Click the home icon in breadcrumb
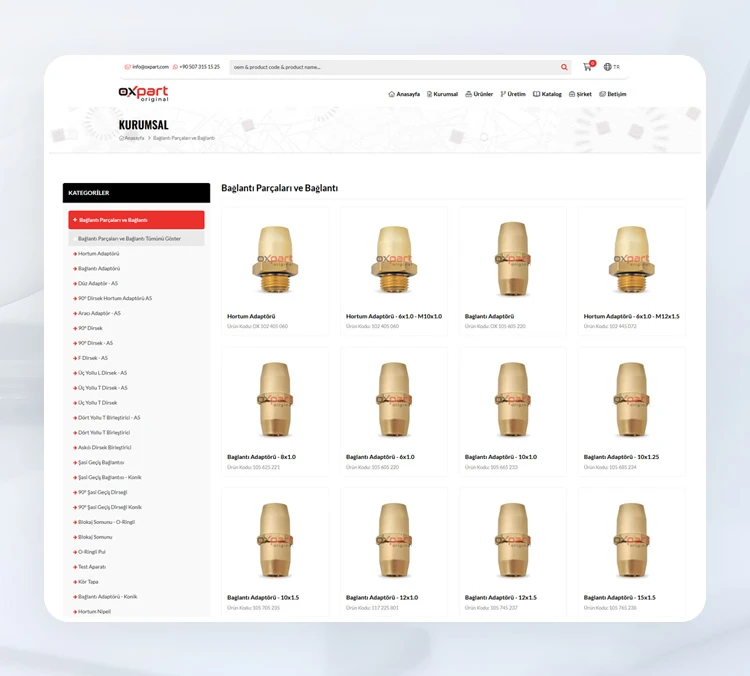The height and width of the screenshot is (676, 750). point(121,138)
